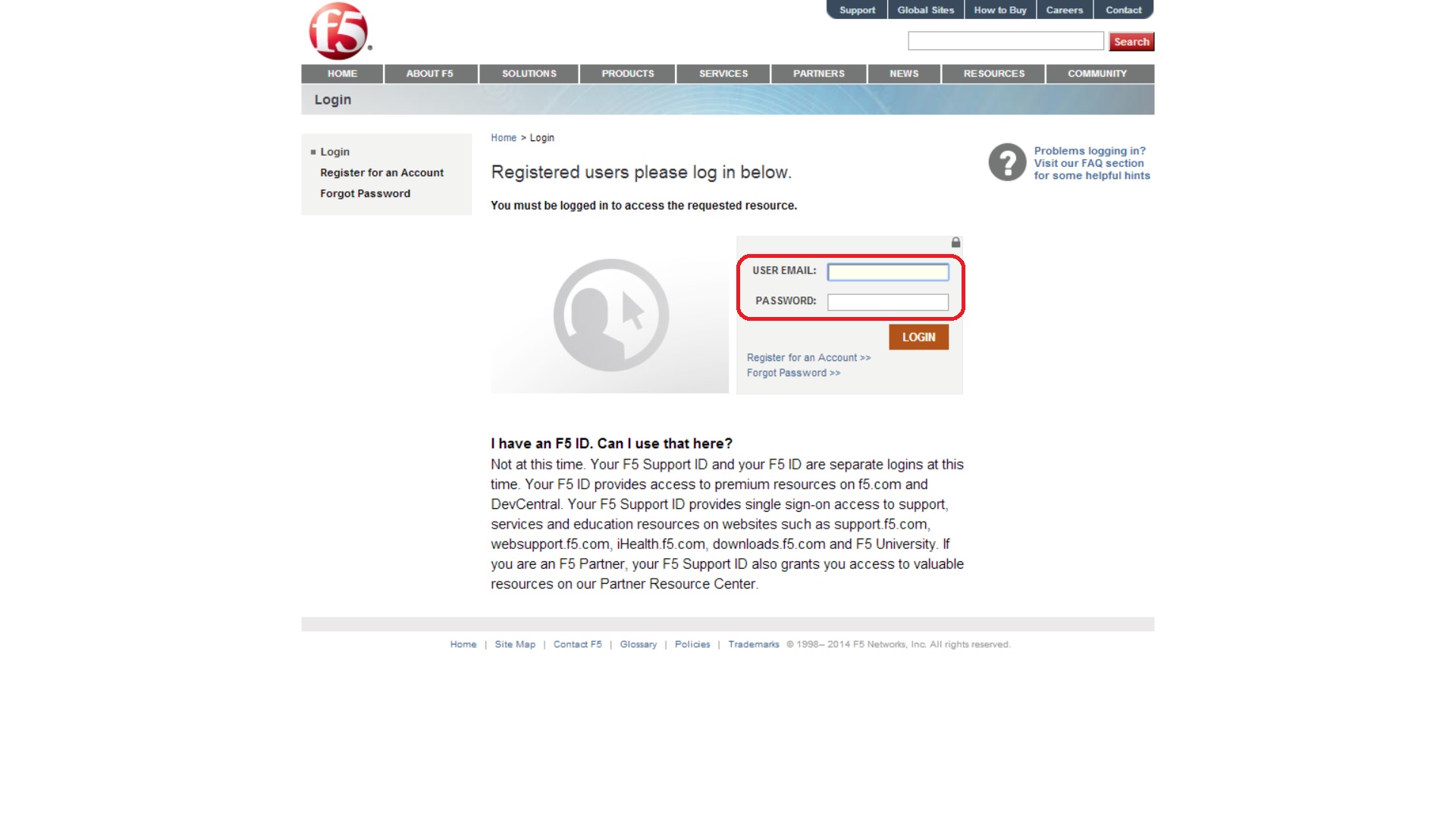Click the site search text box

[x=1006, y=41]
